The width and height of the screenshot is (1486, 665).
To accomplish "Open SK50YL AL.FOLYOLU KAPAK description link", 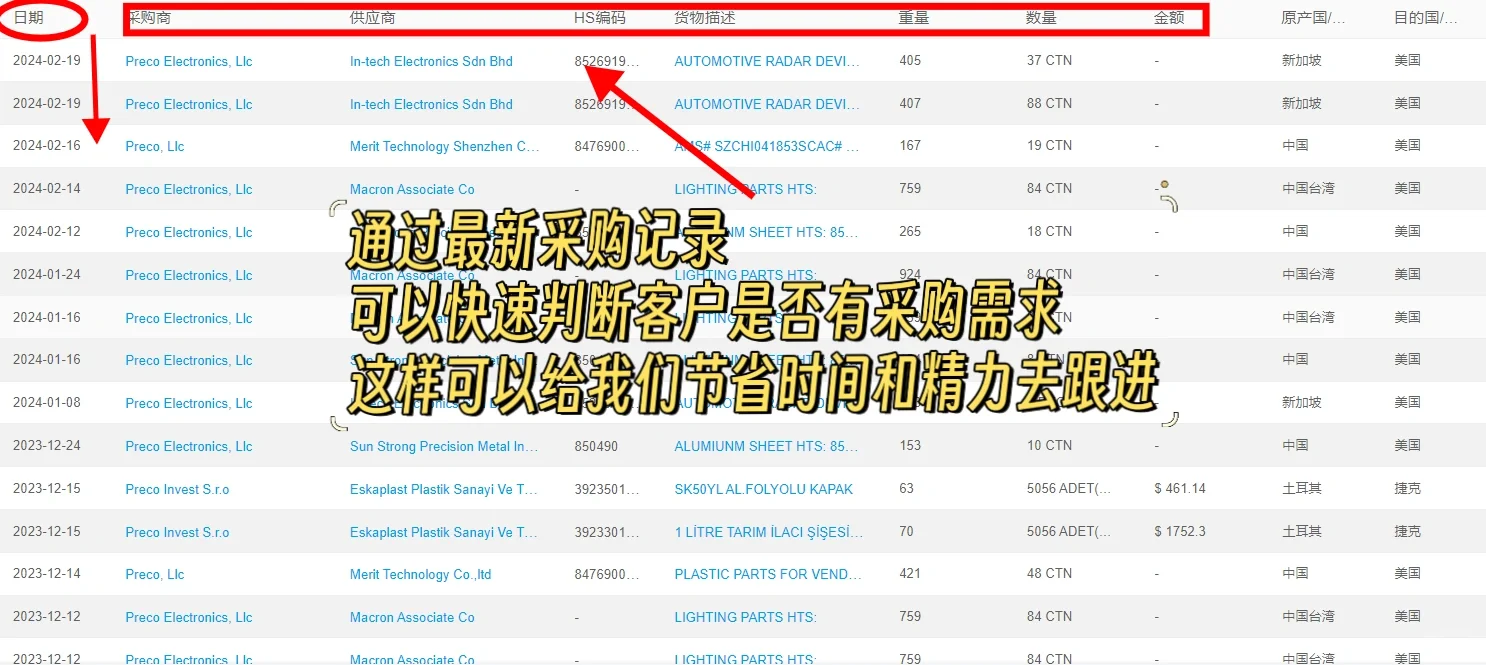I will (x=764, y=489).
